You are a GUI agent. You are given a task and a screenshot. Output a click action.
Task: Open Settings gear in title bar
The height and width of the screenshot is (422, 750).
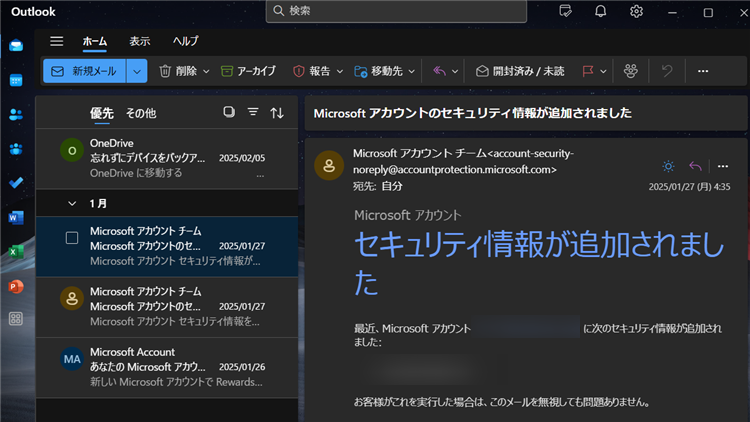636,12
